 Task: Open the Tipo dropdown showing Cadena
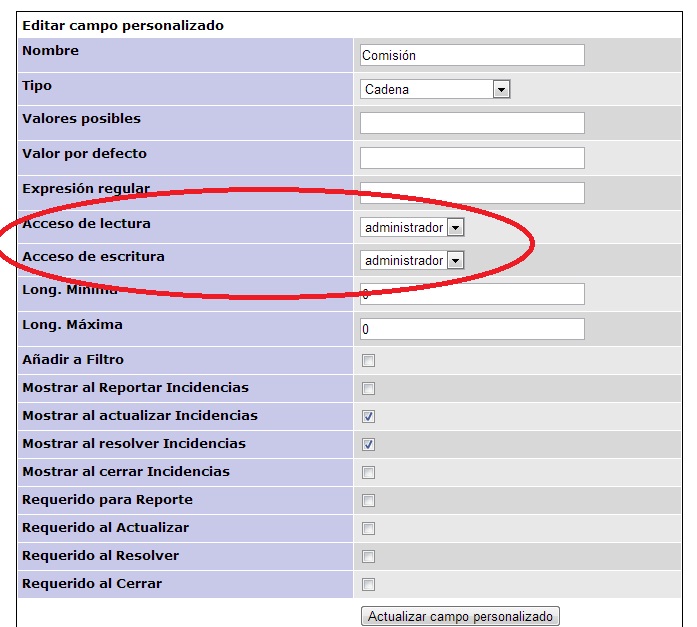435,89
